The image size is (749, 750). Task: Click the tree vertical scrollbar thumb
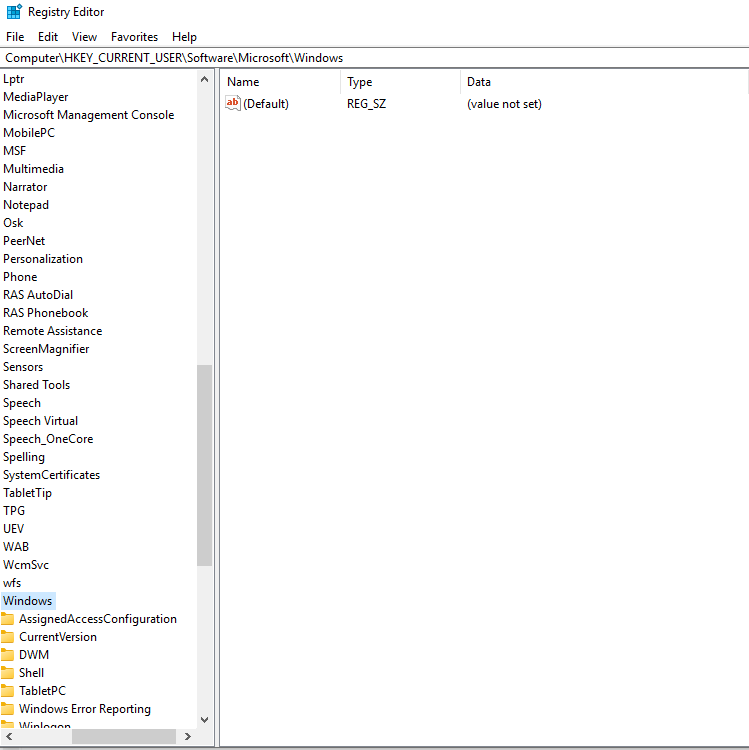tap(205, 465)
